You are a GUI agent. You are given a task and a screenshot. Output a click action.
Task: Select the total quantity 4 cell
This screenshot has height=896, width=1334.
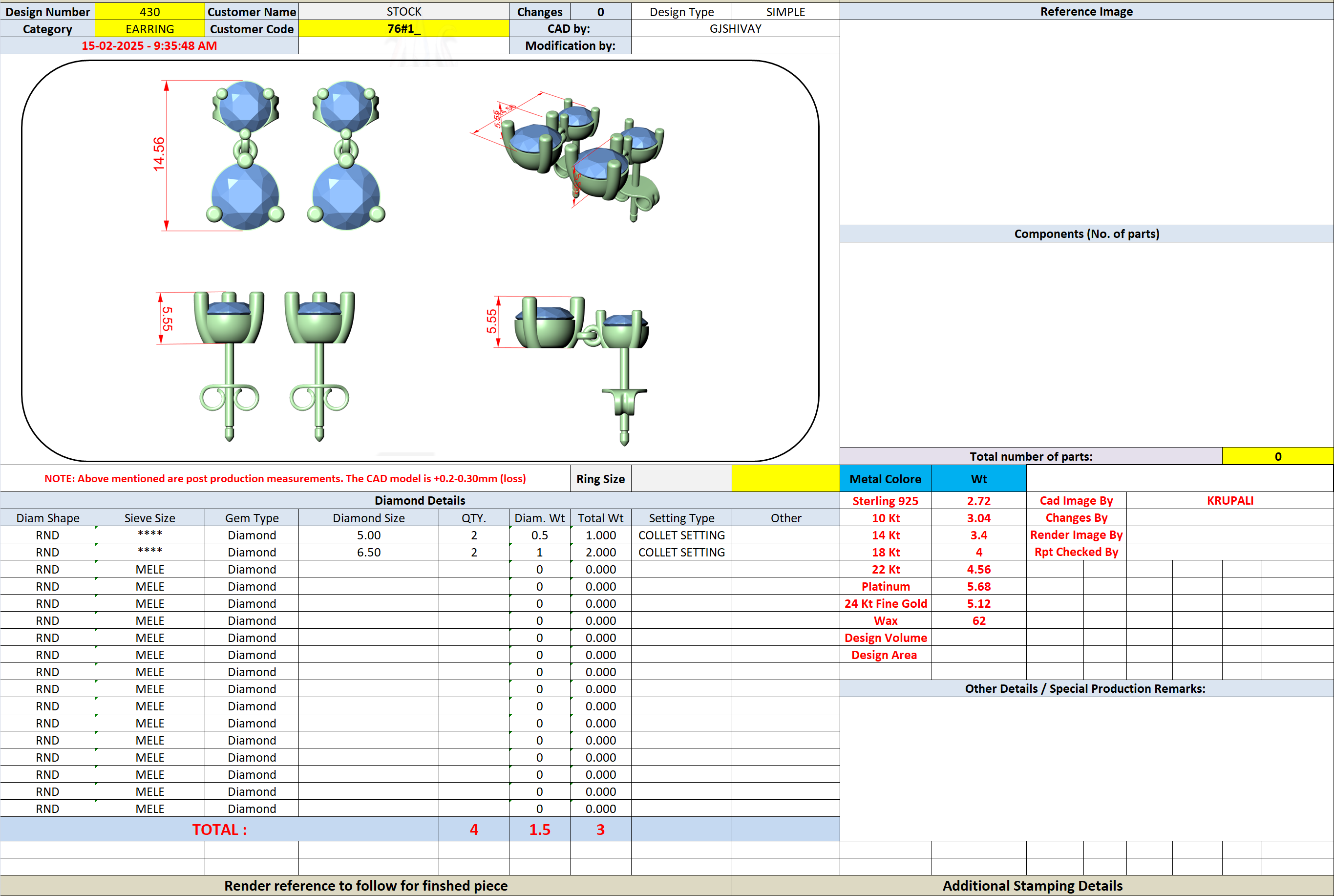[474, 829]
